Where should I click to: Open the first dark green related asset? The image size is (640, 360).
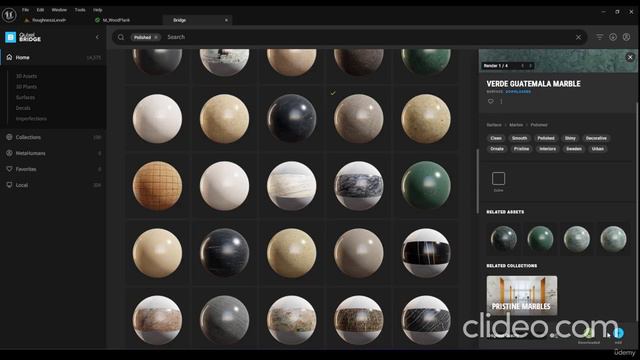504,239
